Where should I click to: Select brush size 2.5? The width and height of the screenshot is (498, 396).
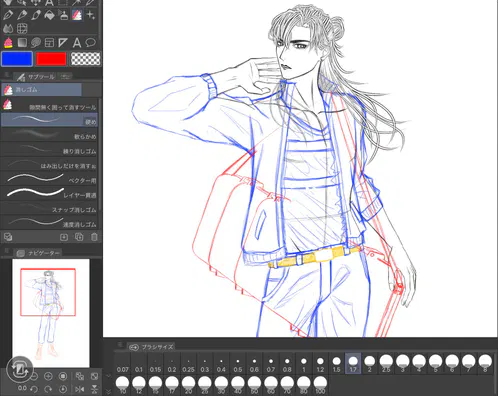[386, 364]
